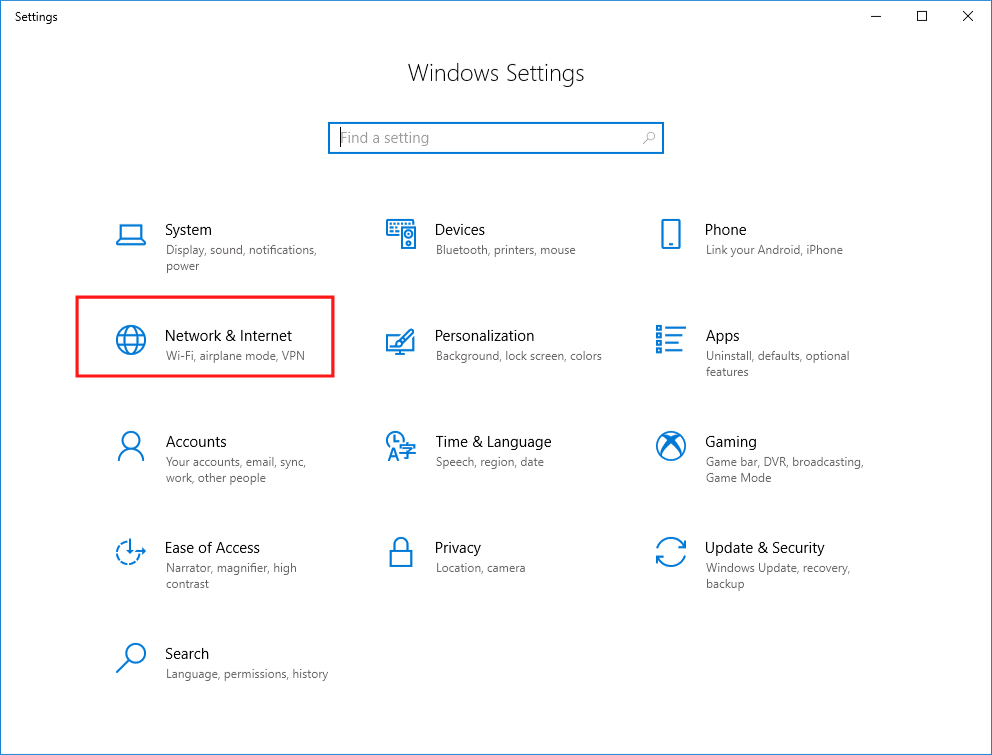
Task: Click the Time & Language icon
Action: pos(401,447)
